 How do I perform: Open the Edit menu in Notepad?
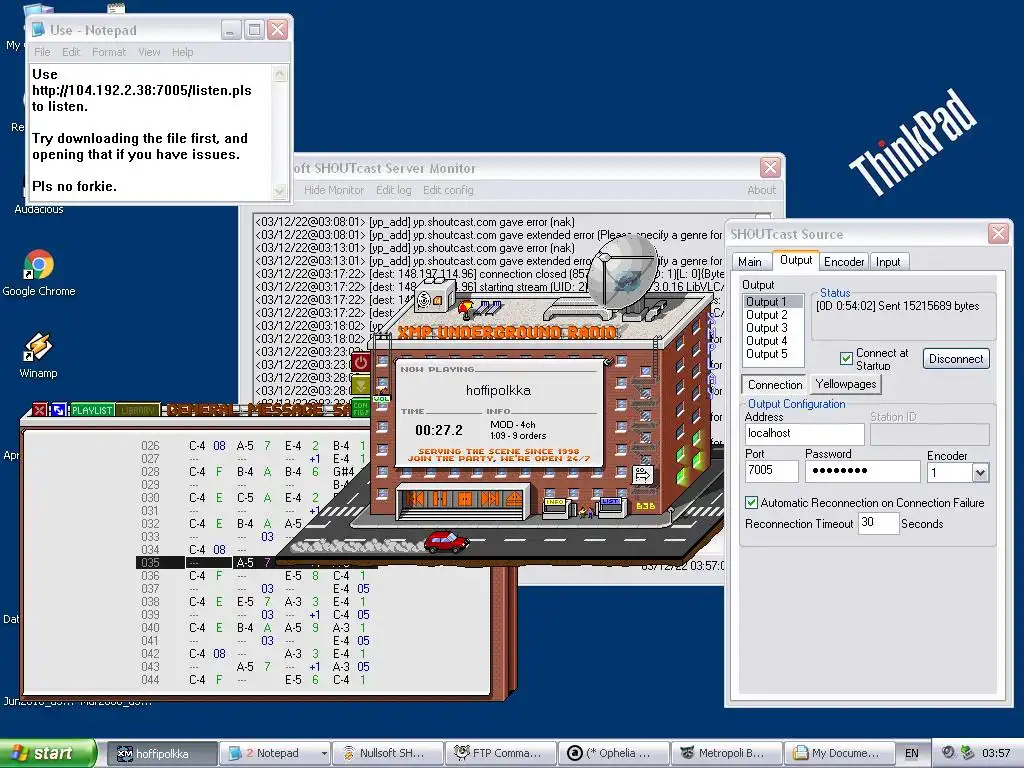point(71,52)
